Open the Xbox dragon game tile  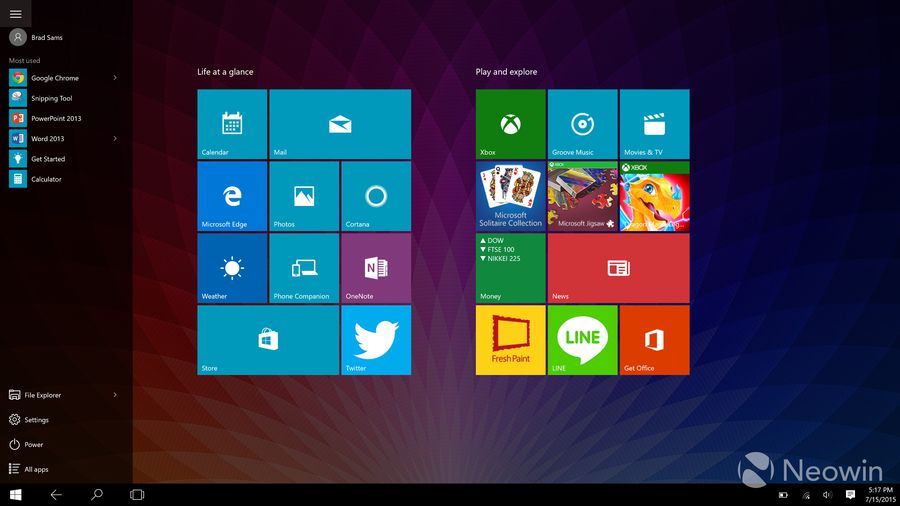pos(654,196)
